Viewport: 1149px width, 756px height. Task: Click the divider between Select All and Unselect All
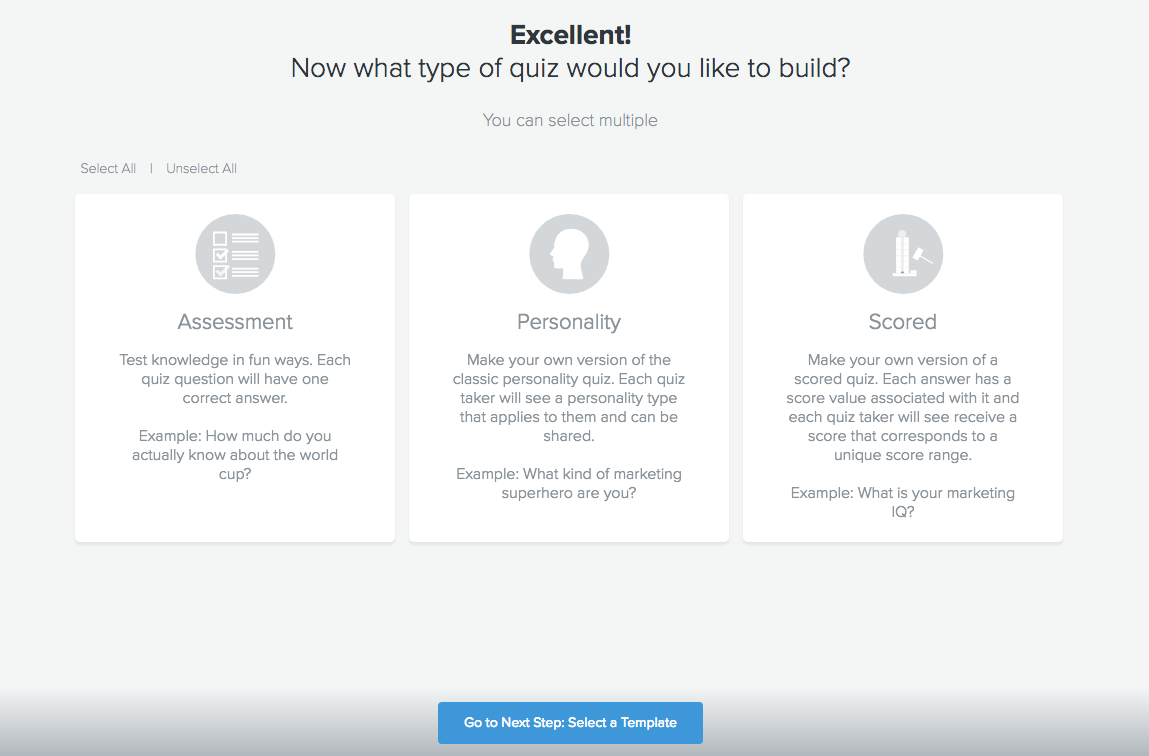151,169
